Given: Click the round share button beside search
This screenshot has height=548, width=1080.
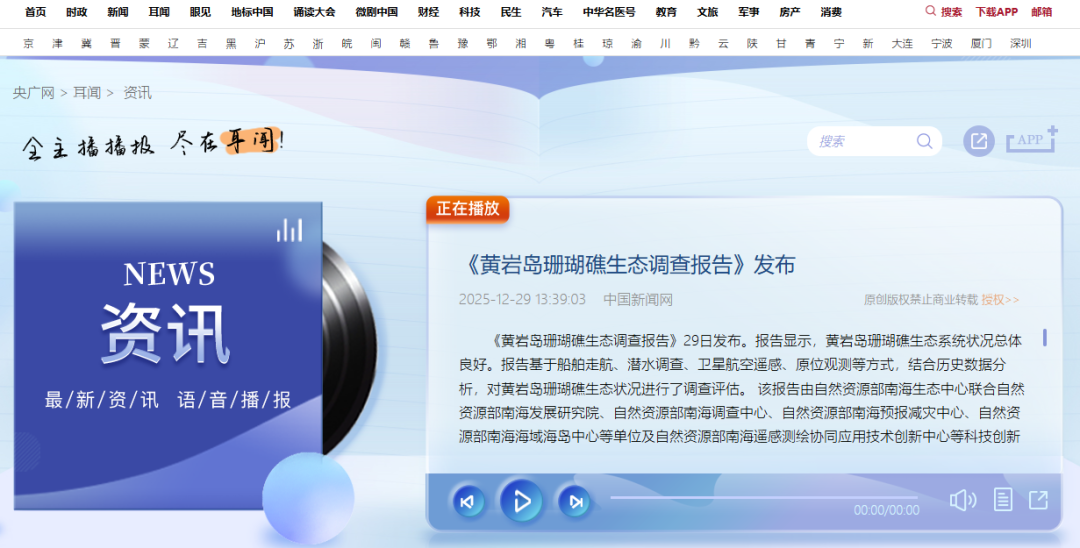Looking at the screenshot, I should click(x=979, y=141).
